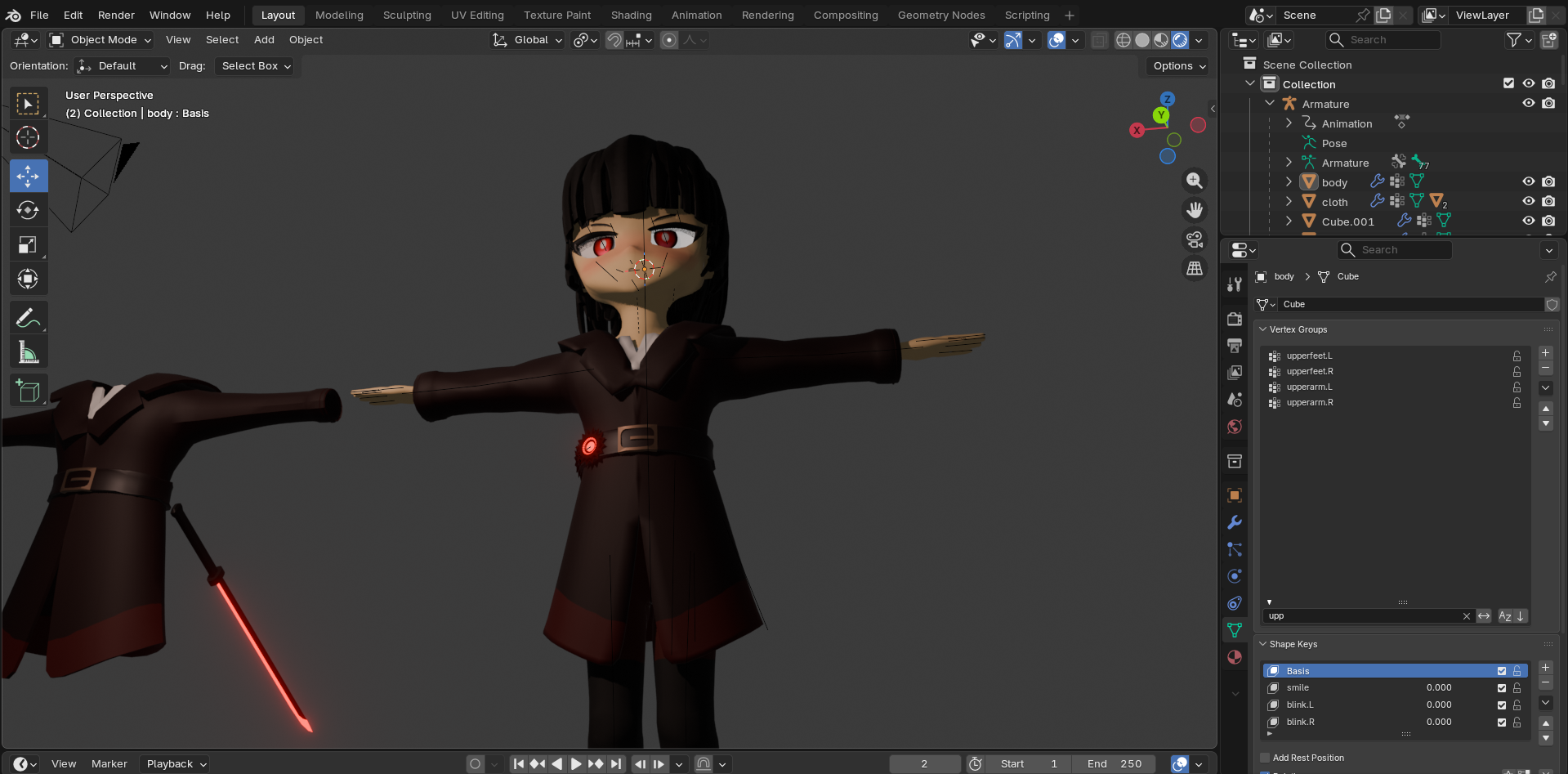Open the Render properties tab
Viewport: 1568px width, 774px height.
(1235, 319)
